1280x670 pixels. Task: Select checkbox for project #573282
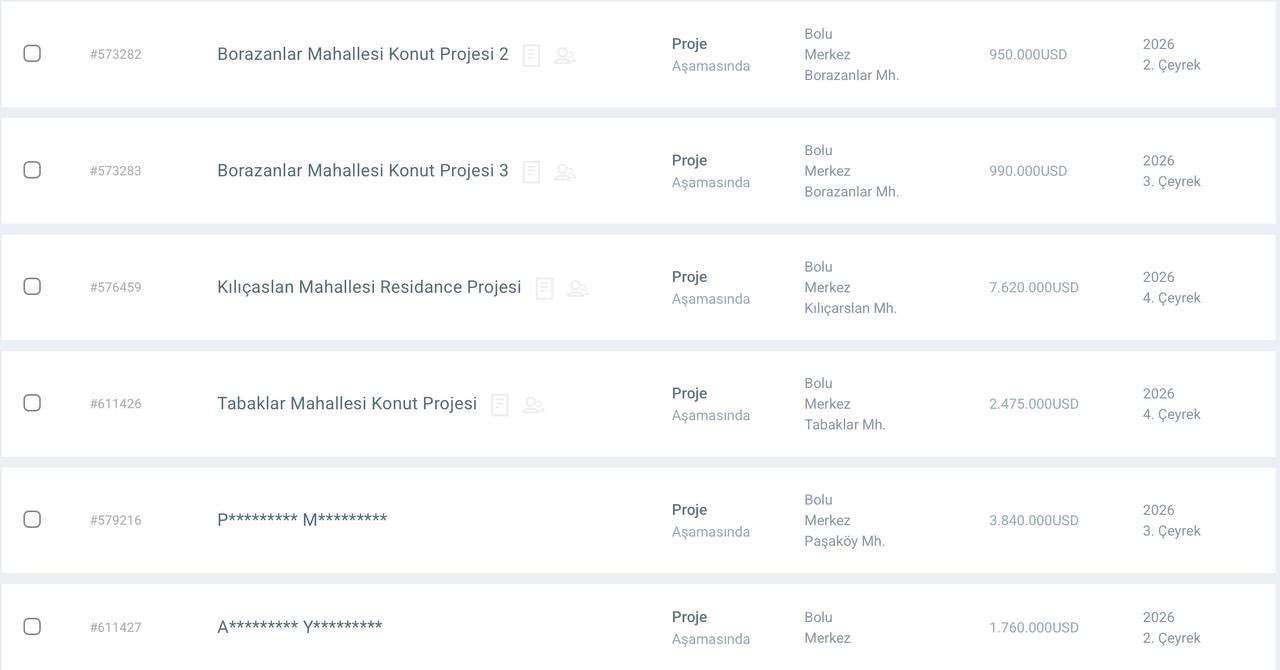tap(32, 53)
